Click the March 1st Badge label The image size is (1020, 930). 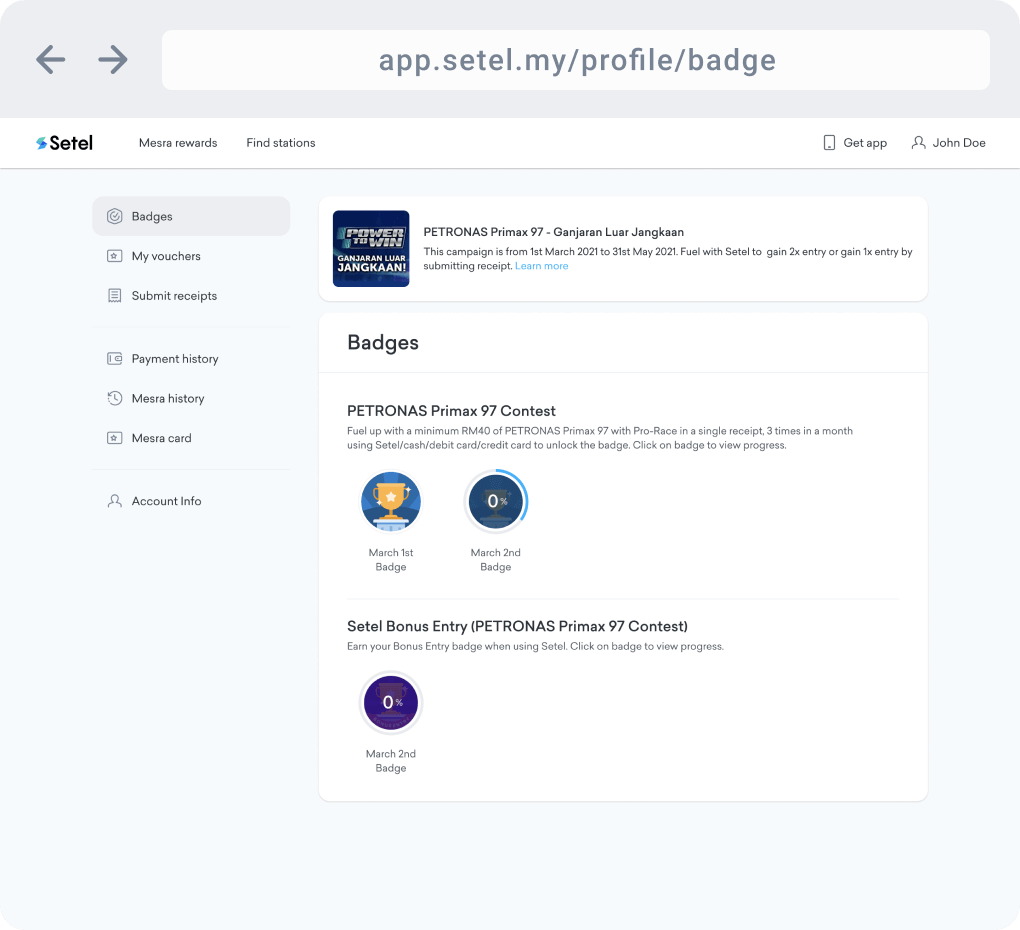pyautogui.click(x=391, y=560)
